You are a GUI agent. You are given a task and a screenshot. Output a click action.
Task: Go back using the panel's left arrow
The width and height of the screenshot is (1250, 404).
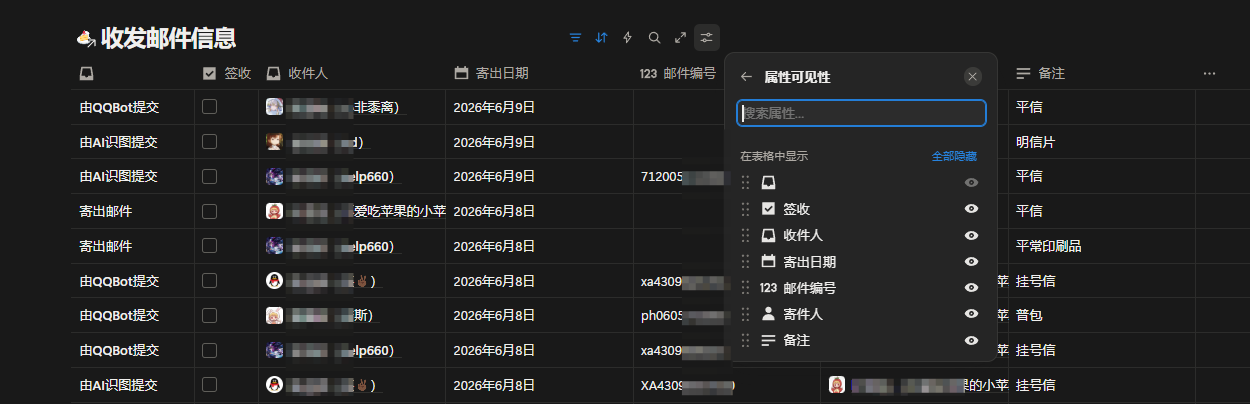(x=746, y=77)
